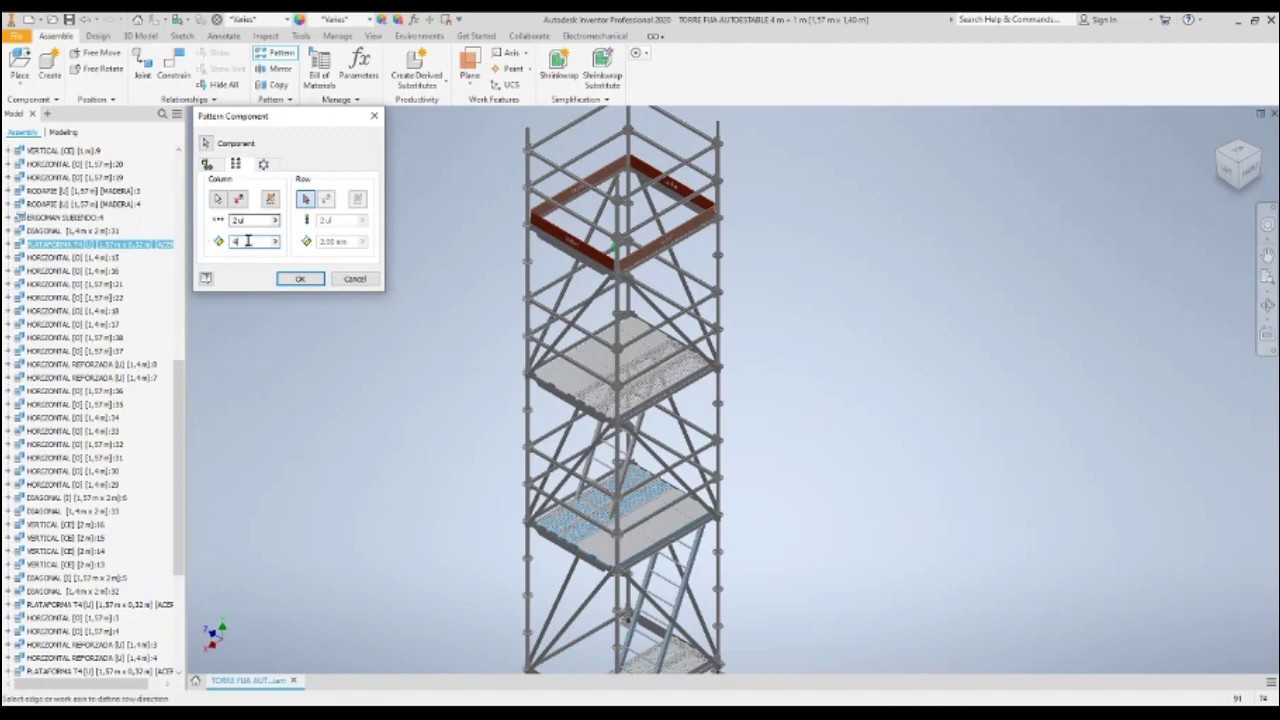Toggle Row midplane button
Screen dimensions: 1280x720
(x=358, y=199)
